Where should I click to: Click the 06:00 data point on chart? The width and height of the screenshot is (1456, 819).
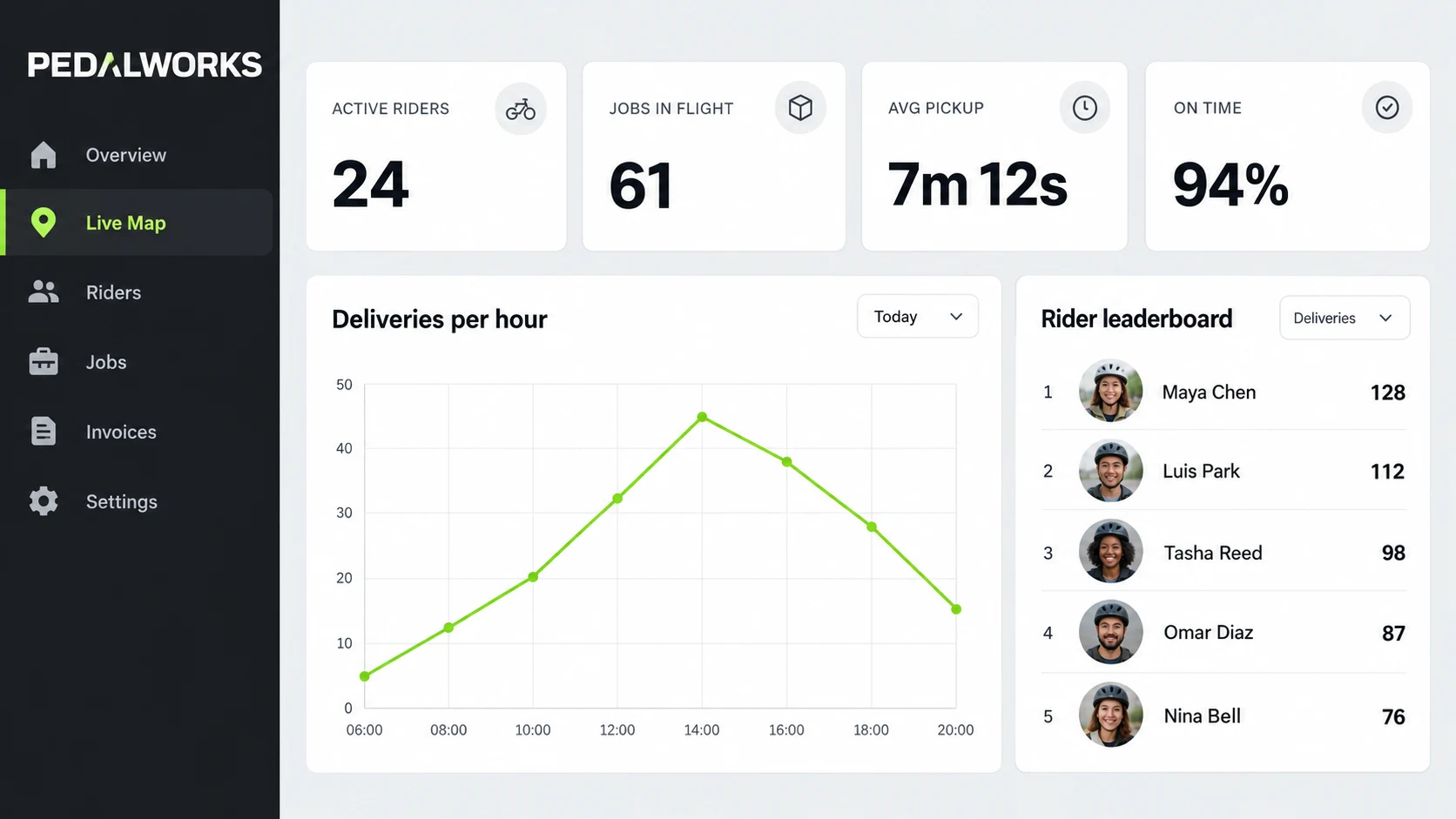tap(365, 676)
